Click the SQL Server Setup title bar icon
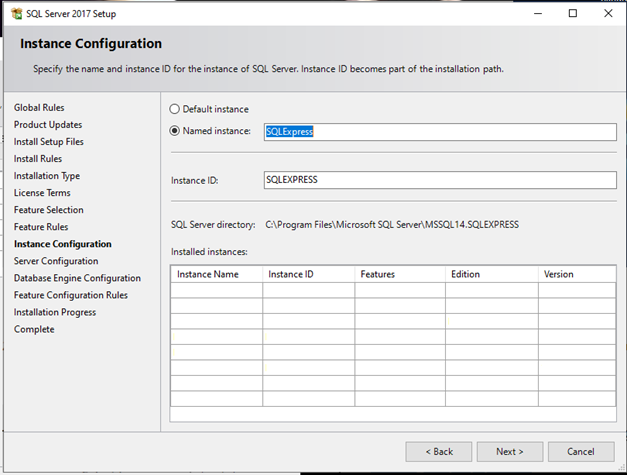 [x=16, y=14]
